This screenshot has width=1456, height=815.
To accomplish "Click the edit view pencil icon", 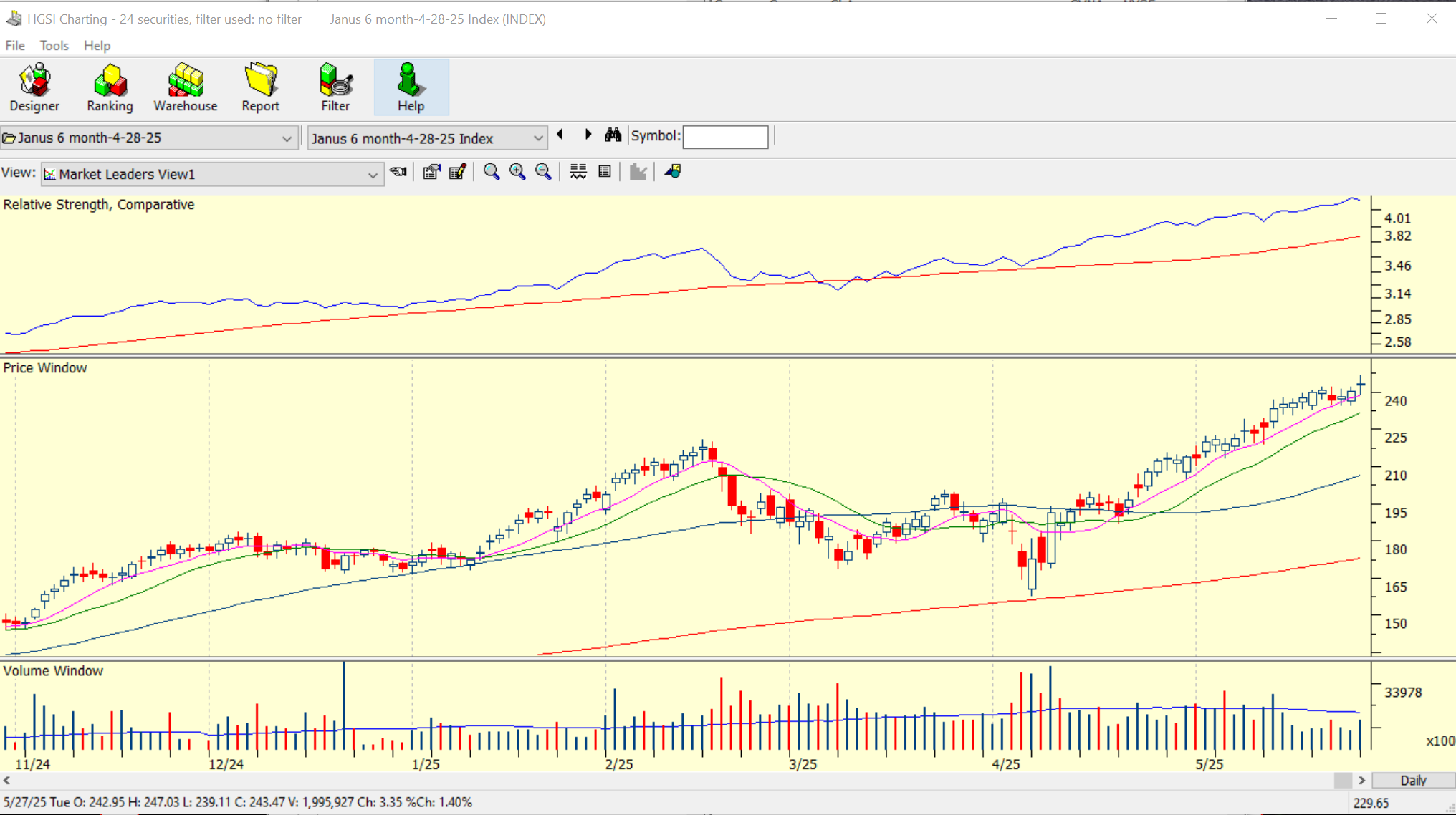I will (457, 172).
